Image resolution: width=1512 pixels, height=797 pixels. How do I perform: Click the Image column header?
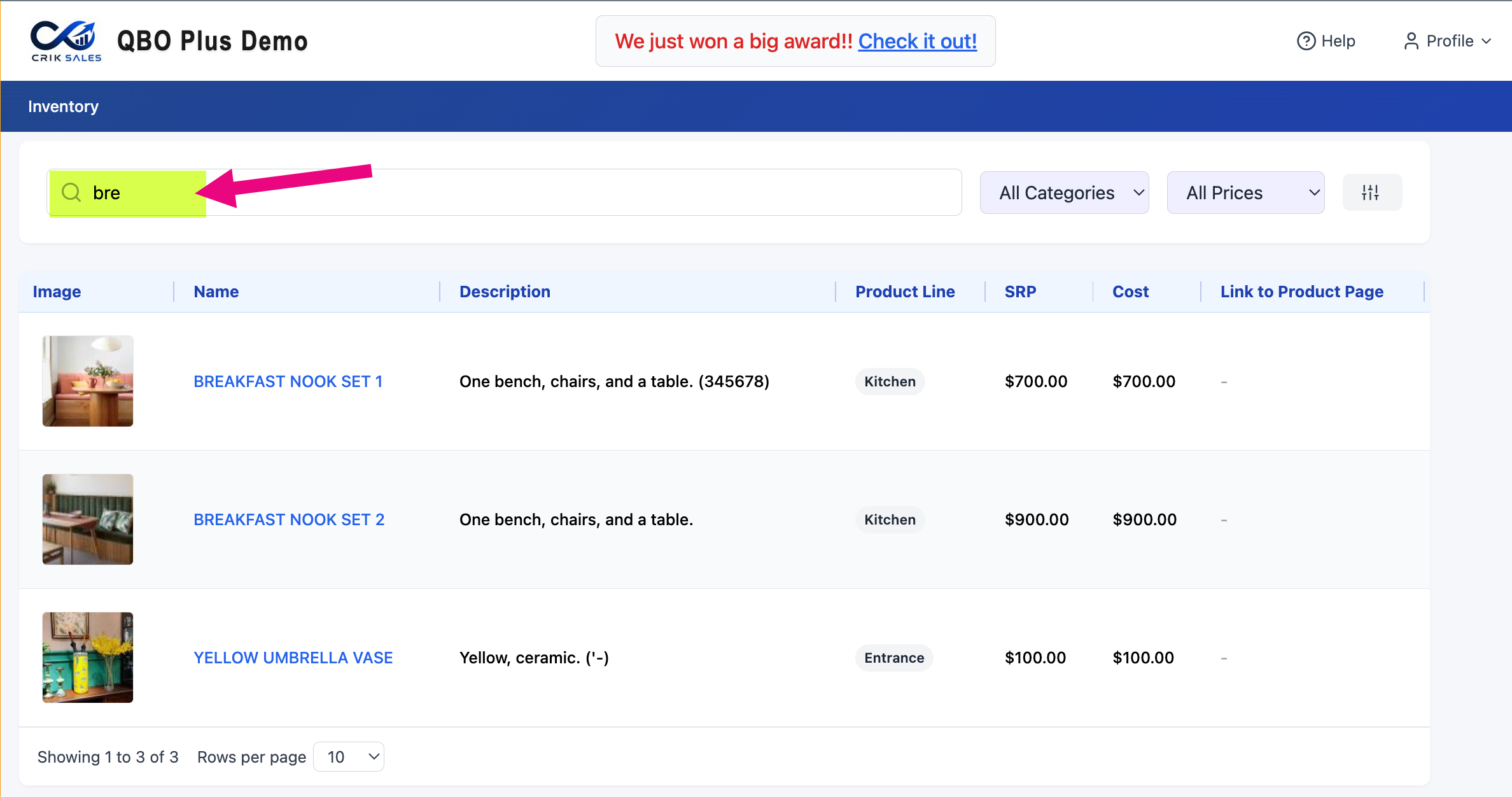(x=57, y=292)
